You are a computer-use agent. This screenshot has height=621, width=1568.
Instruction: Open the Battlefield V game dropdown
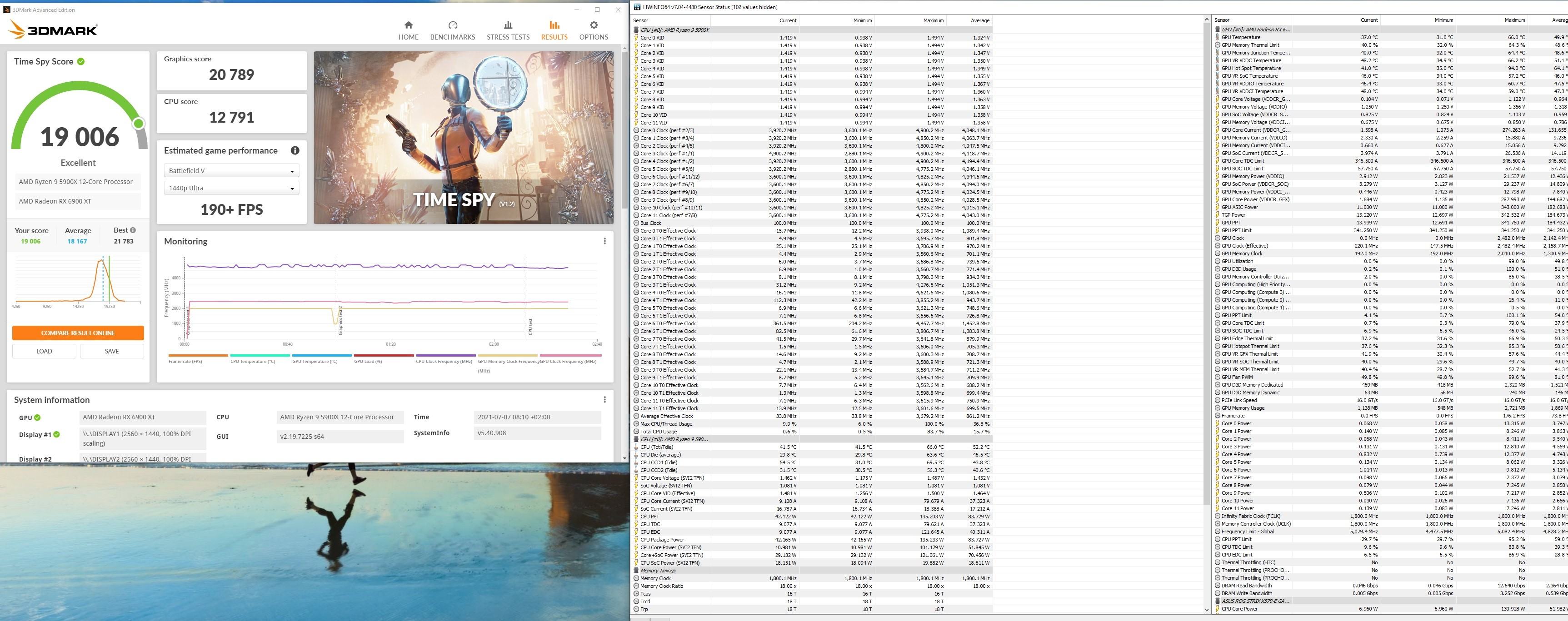point(231,171)
